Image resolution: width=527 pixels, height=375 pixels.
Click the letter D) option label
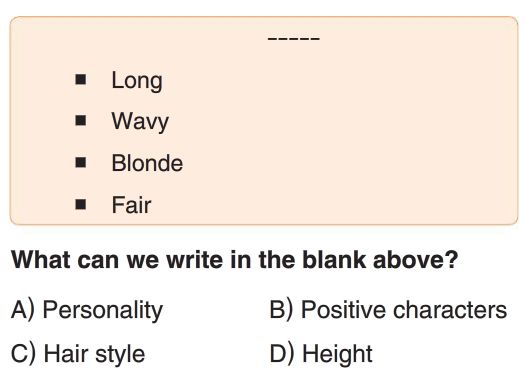[x=282, y=354]
